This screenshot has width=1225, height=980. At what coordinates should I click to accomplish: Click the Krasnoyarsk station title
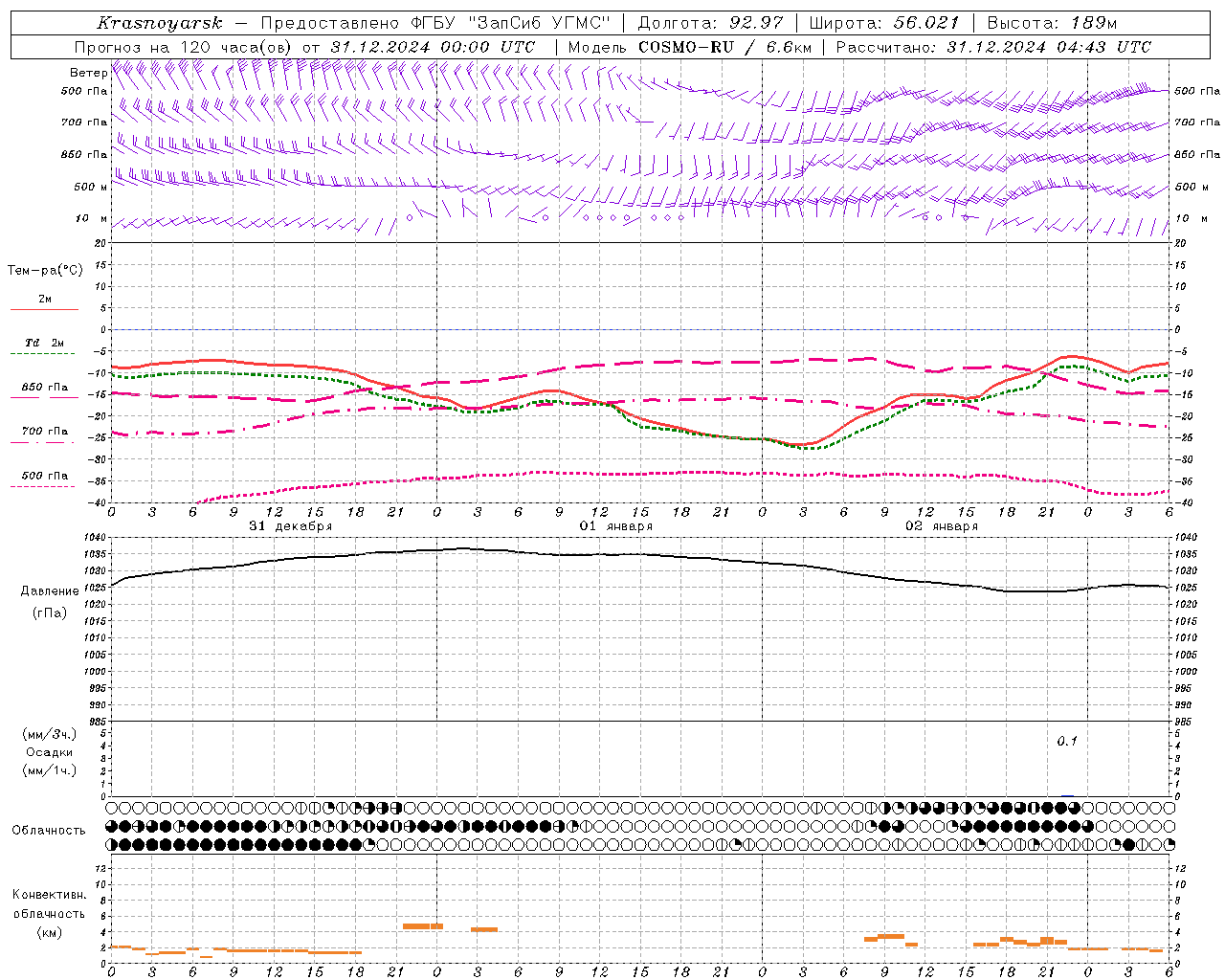[x=159, y=23]
